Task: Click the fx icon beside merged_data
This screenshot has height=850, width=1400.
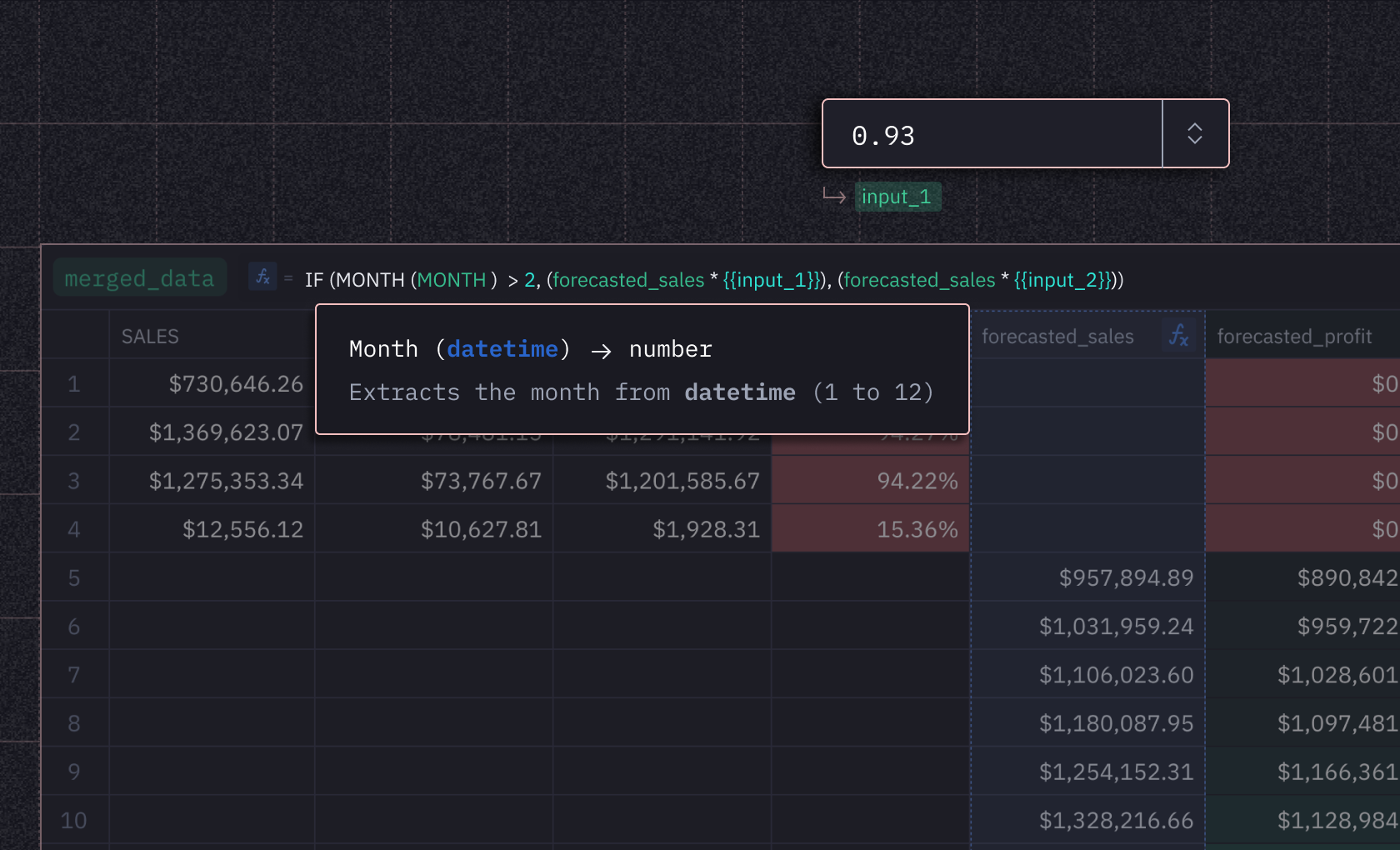Action: 262,277
